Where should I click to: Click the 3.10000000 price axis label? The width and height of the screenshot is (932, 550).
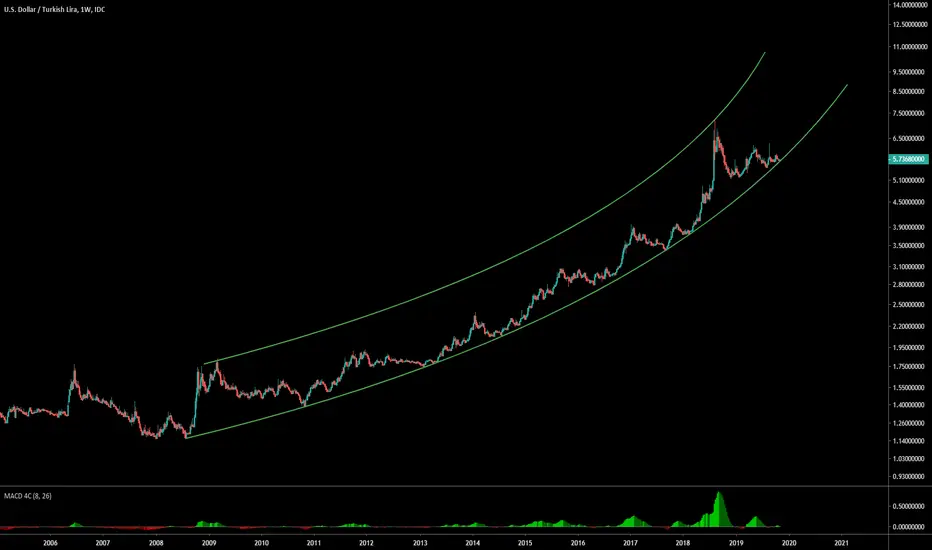tap(909, 267)
